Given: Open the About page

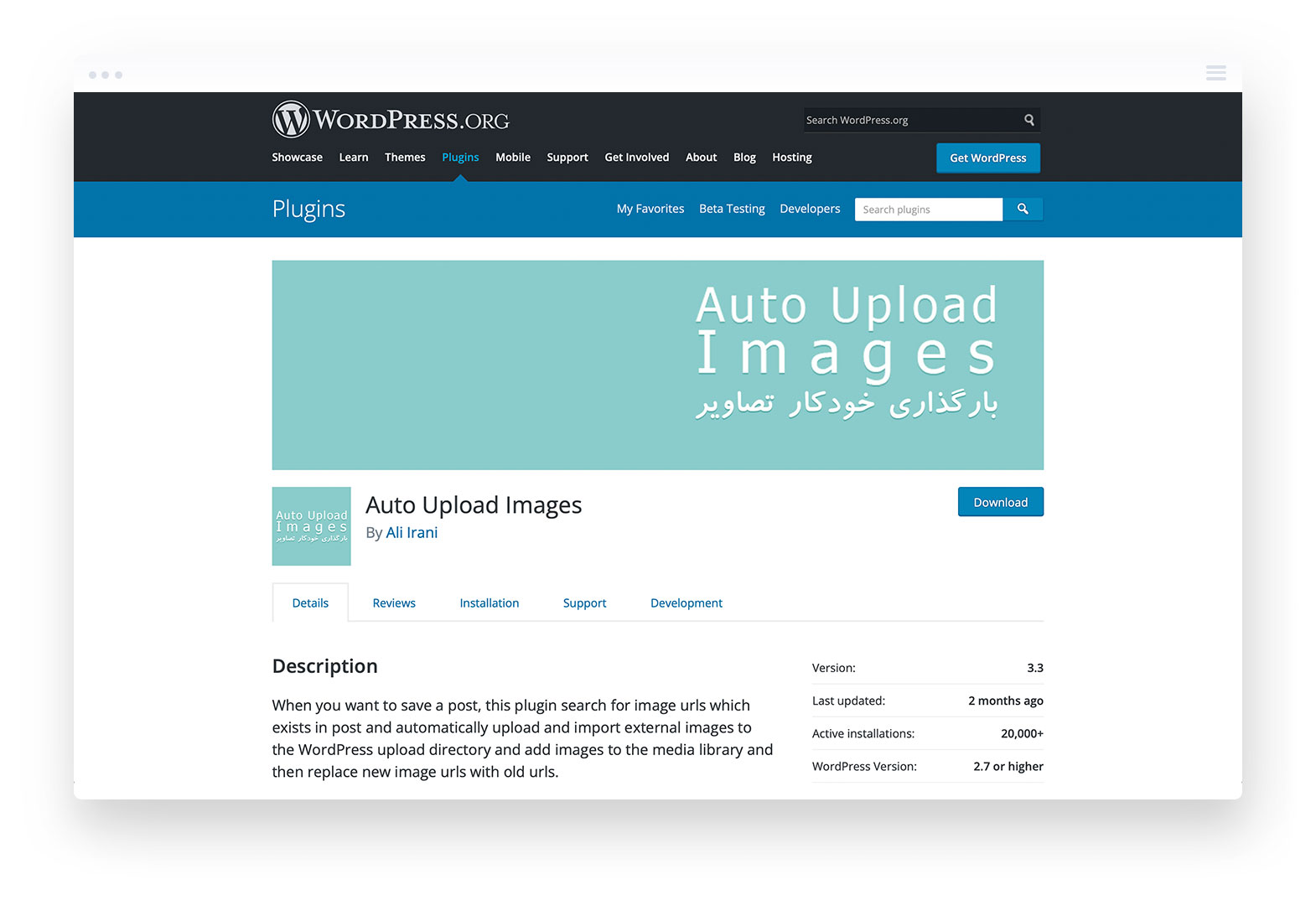Looking at the screenshot, I should 702,158.
